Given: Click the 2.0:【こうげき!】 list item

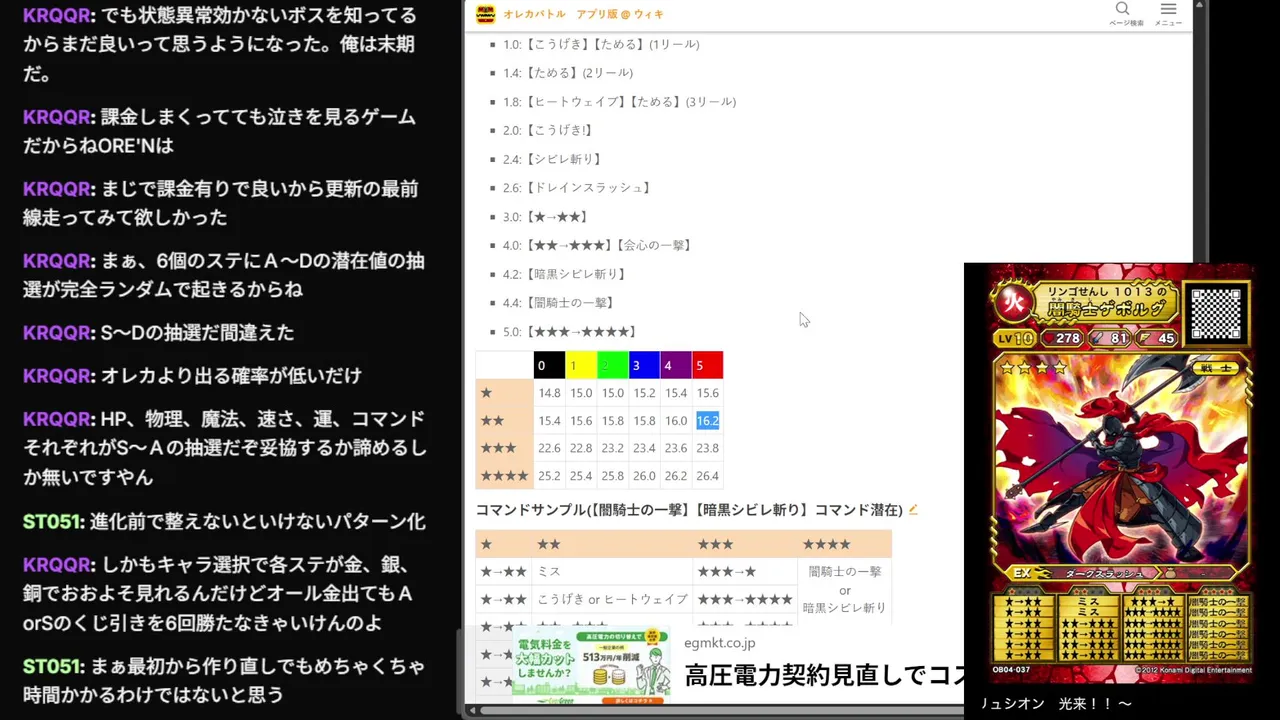Looking at the screenshot, I should 549,130.
